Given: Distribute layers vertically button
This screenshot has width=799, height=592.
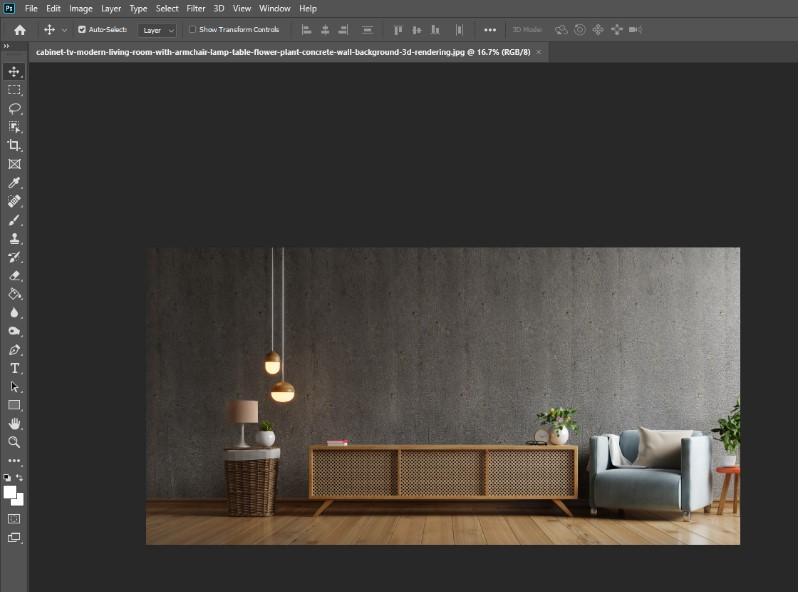Looking at the screenshot, I should click(367, 30).
